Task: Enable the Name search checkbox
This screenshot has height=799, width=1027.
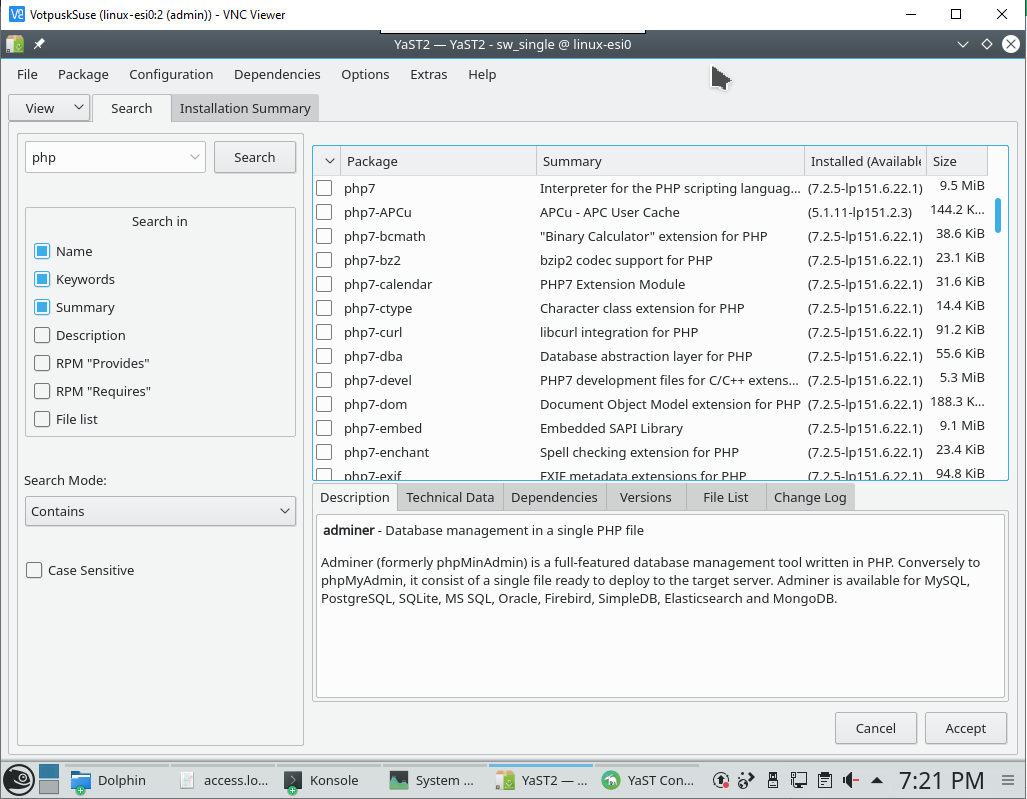Action: 42,251
